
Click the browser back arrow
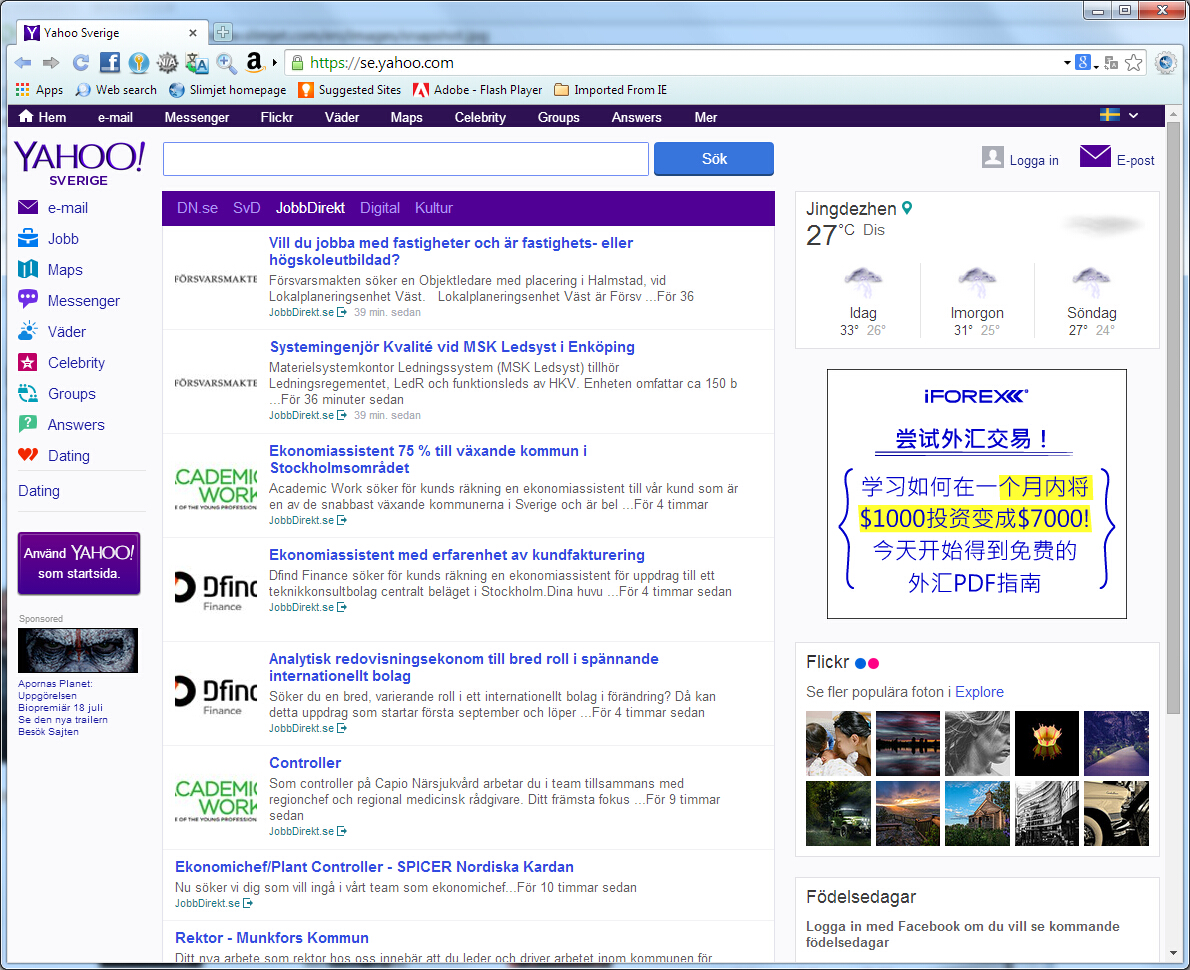pyautogui.click(x=23, y=63)
